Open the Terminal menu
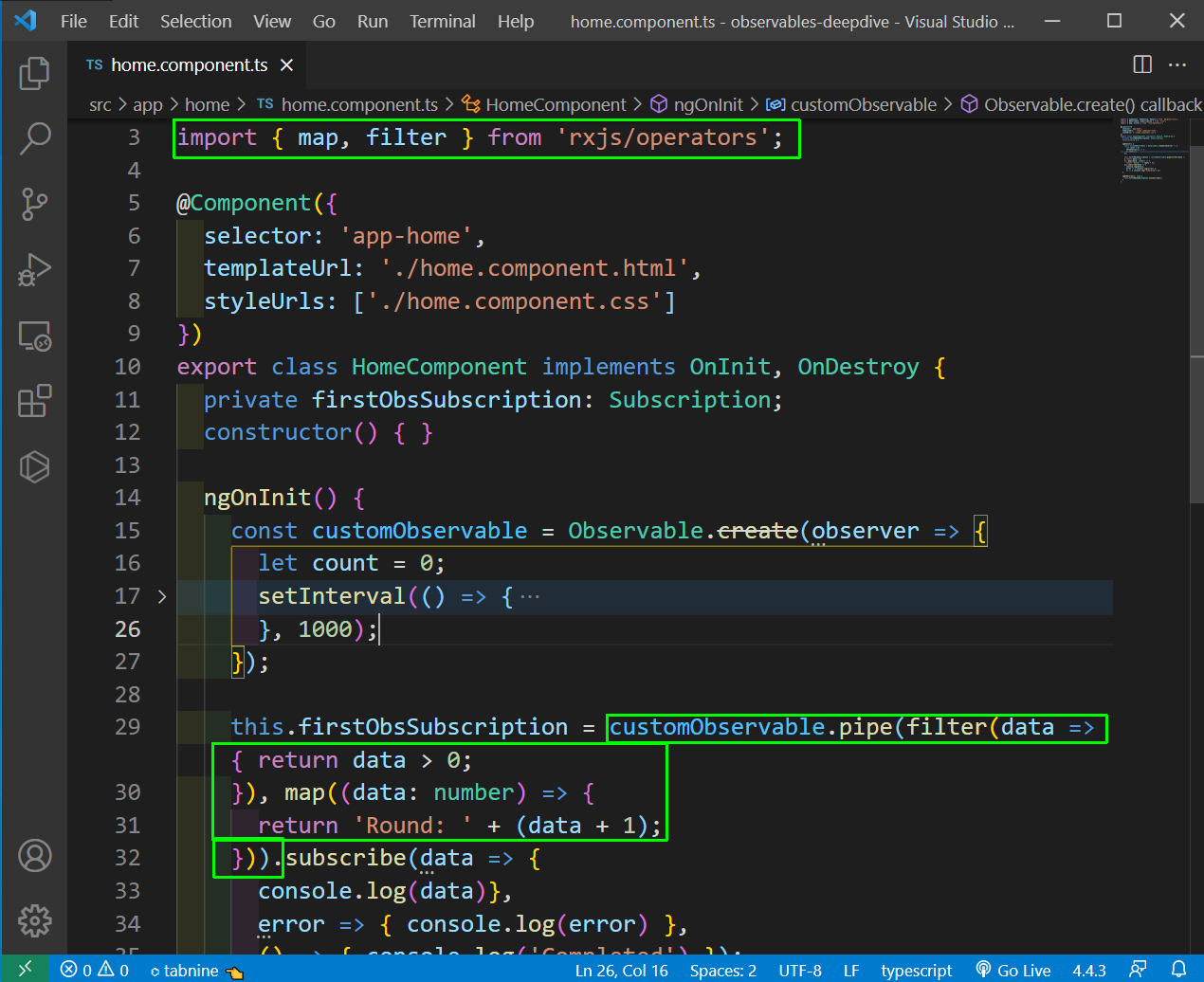The image size is (1204, 982). (443, 21)
